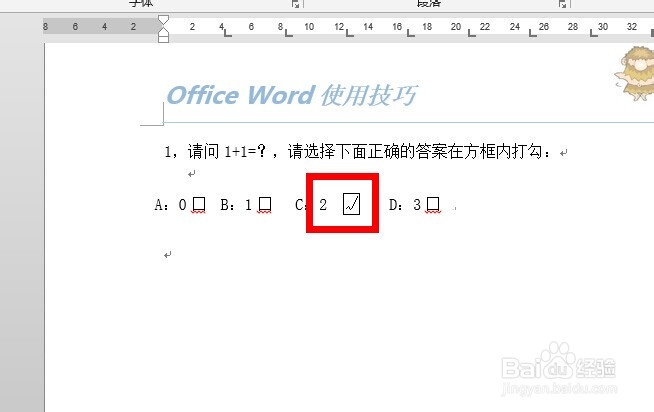Click the empty box after option D: 3

pyautogui.click(x=433, y=204)
